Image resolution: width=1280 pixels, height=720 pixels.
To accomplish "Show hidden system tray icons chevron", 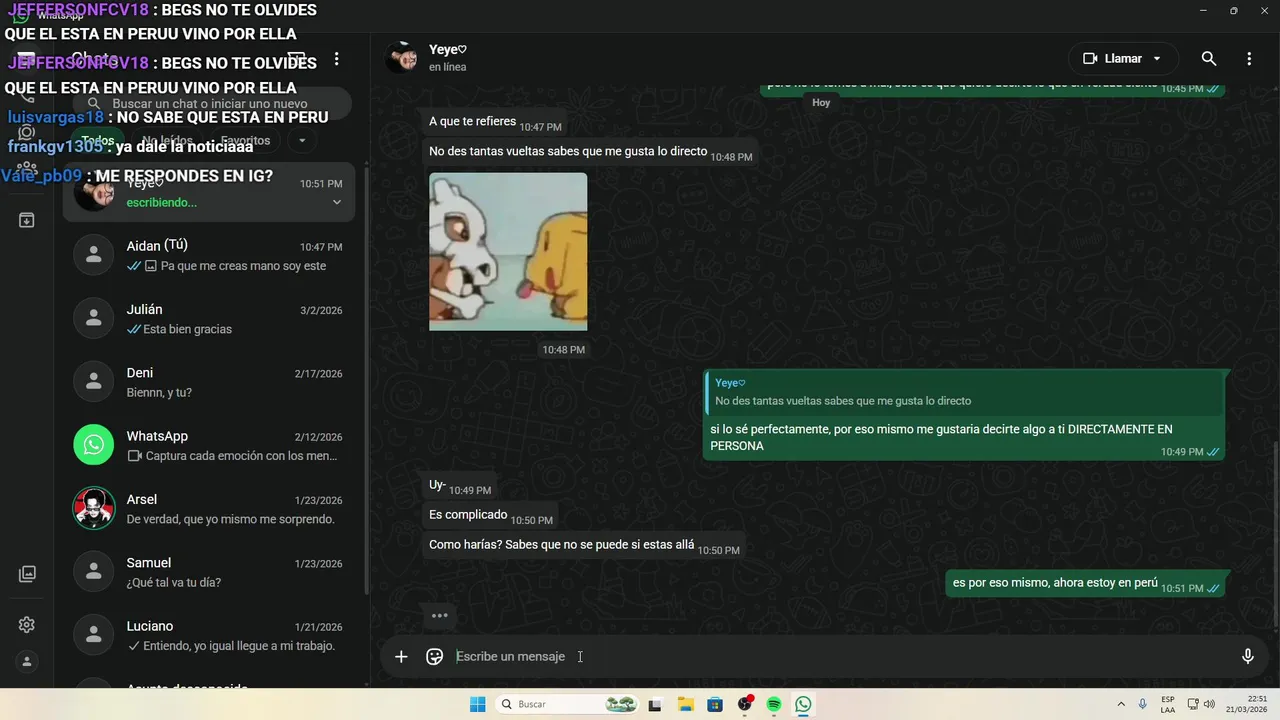I will coord(1121,704).
